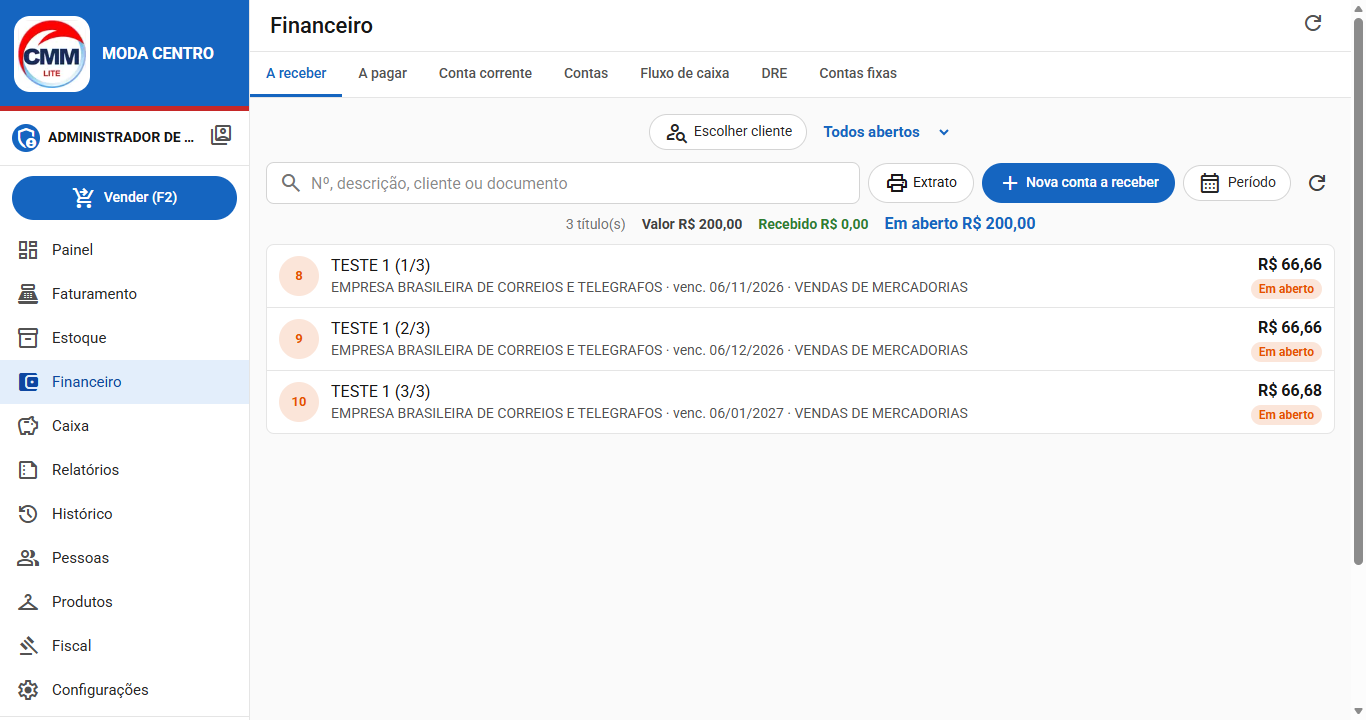Click the Escolher cliente button
This screenshot has height=720, width=1366.
point(728,132)
